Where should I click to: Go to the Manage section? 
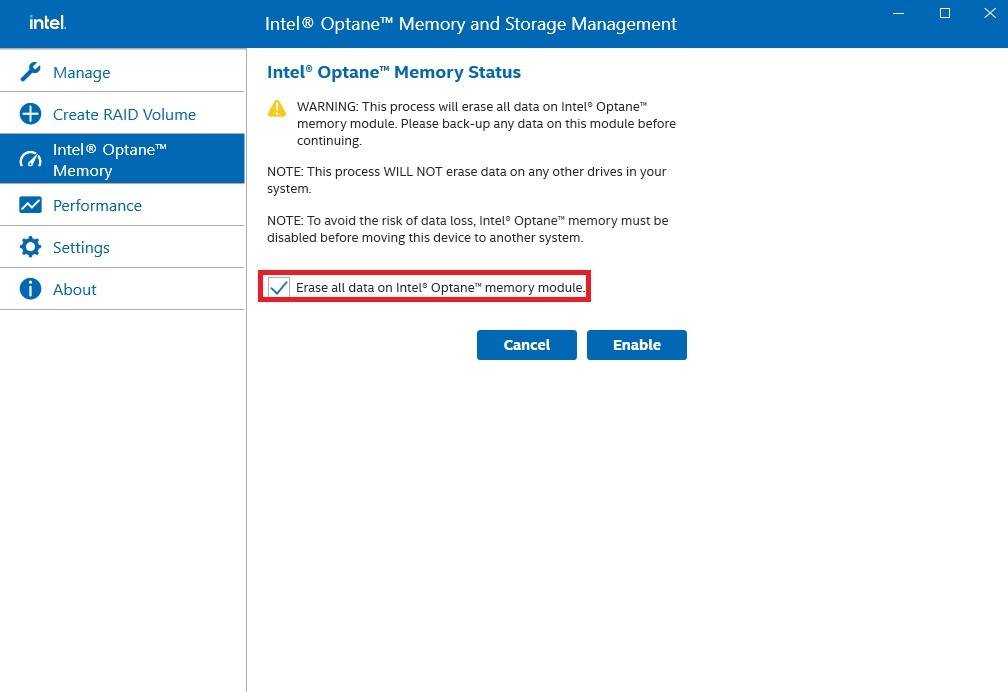[81, 72]
